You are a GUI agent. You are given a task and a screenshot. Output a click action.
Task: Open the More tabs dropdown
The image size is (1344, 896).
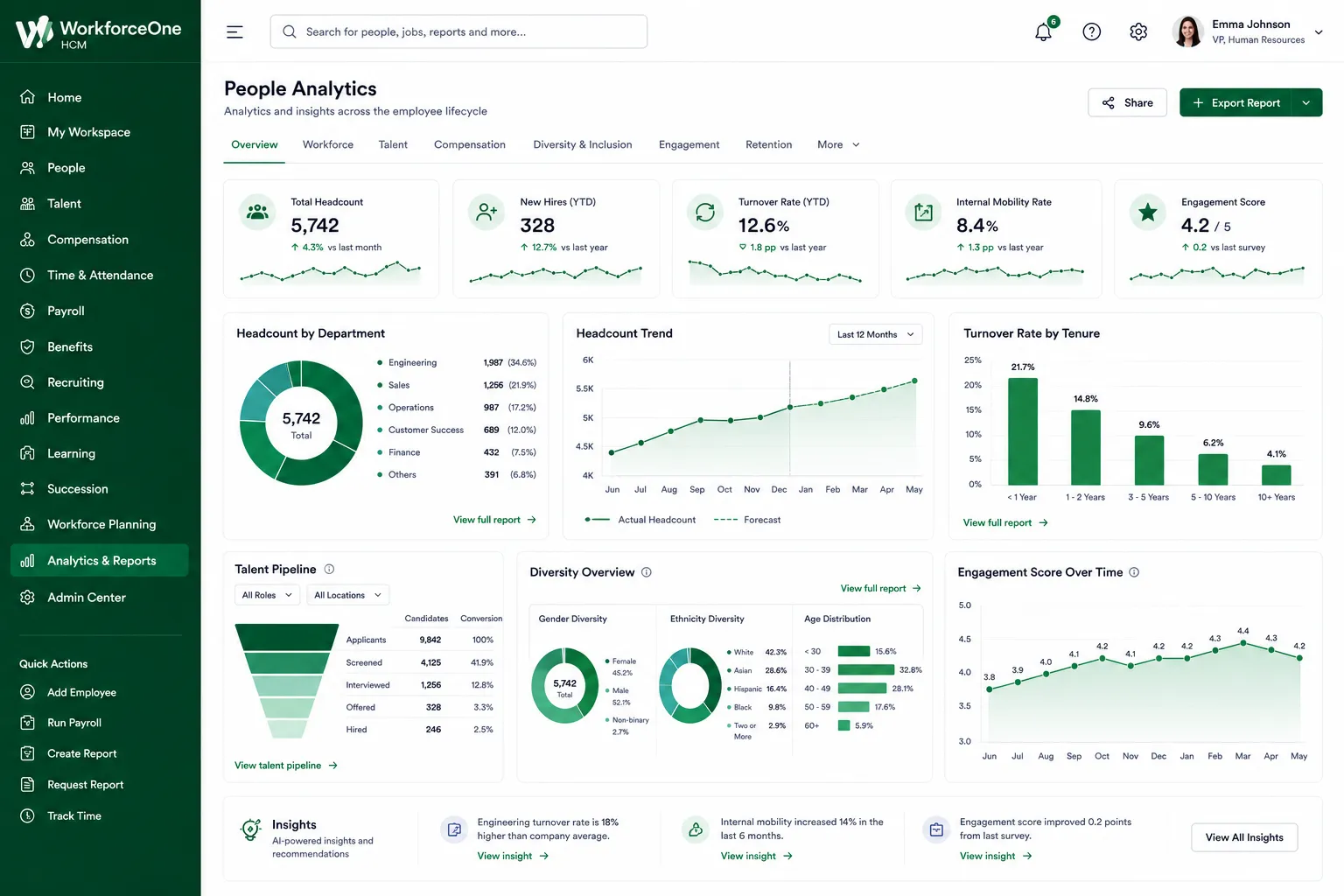pos(838,145)
